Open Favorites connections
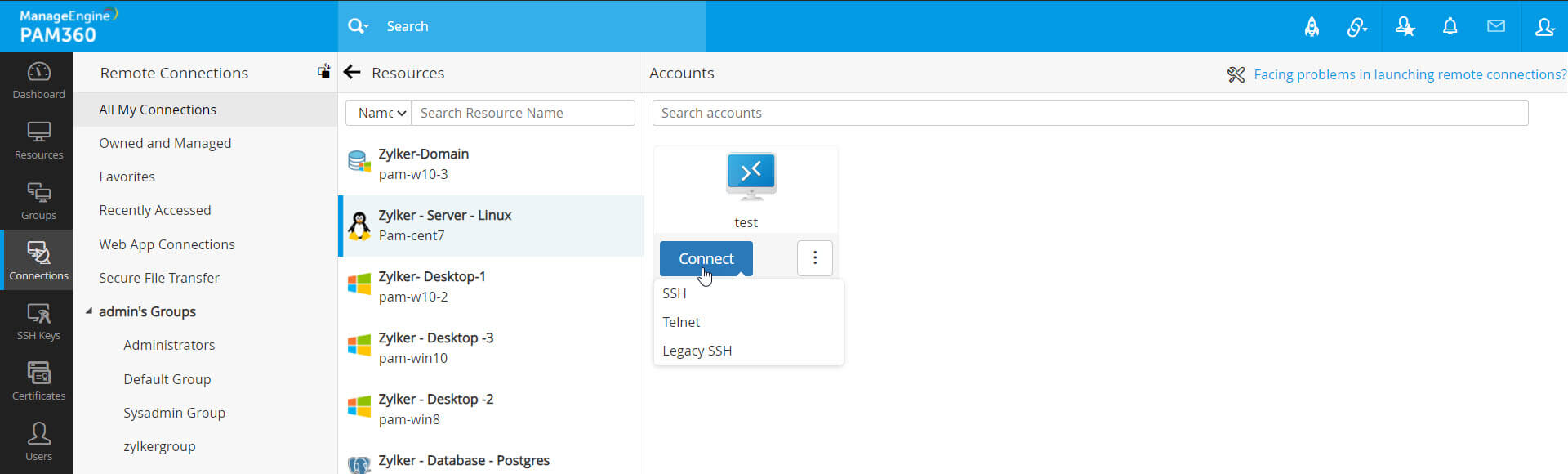Screen dimensions: 1568x474 coord(127,177)
